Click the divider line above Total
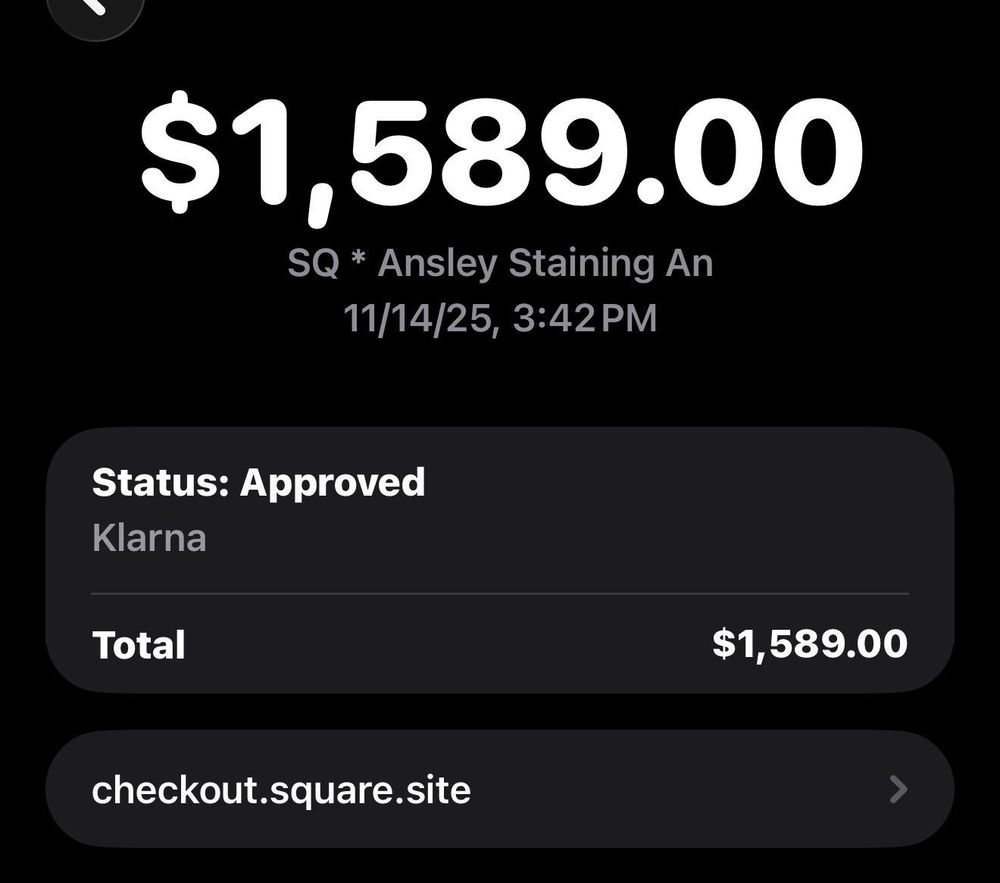1000x883 pixels. (500, 593)
